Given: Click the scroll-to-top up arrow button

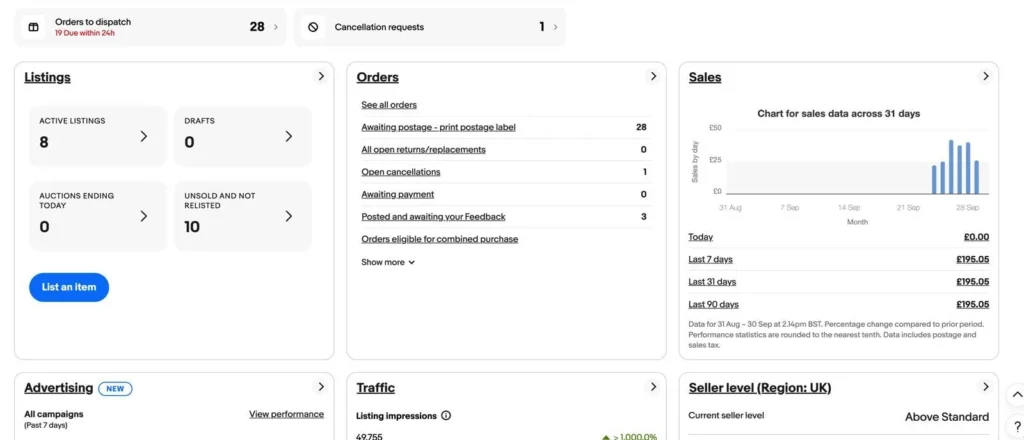Looking at the screenshot, I should point(1017,395).
